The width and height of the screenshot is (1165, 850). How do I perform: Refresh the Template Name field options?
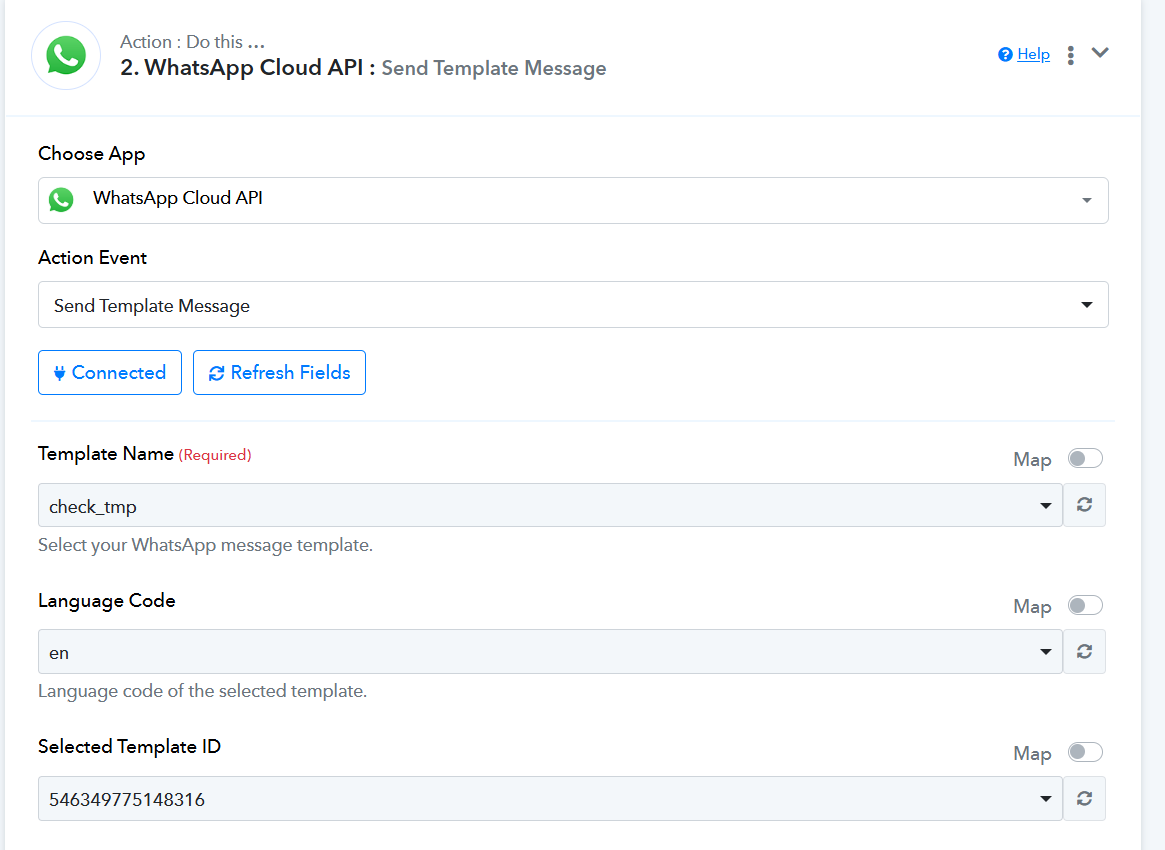(x=1084, y=505)
